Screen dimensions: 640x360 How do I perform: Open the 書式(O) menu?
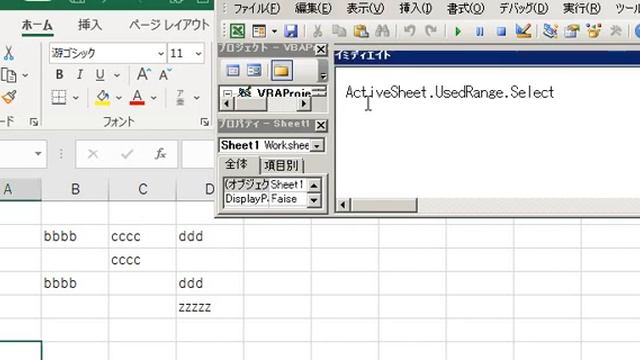click(x=466, y=8)
